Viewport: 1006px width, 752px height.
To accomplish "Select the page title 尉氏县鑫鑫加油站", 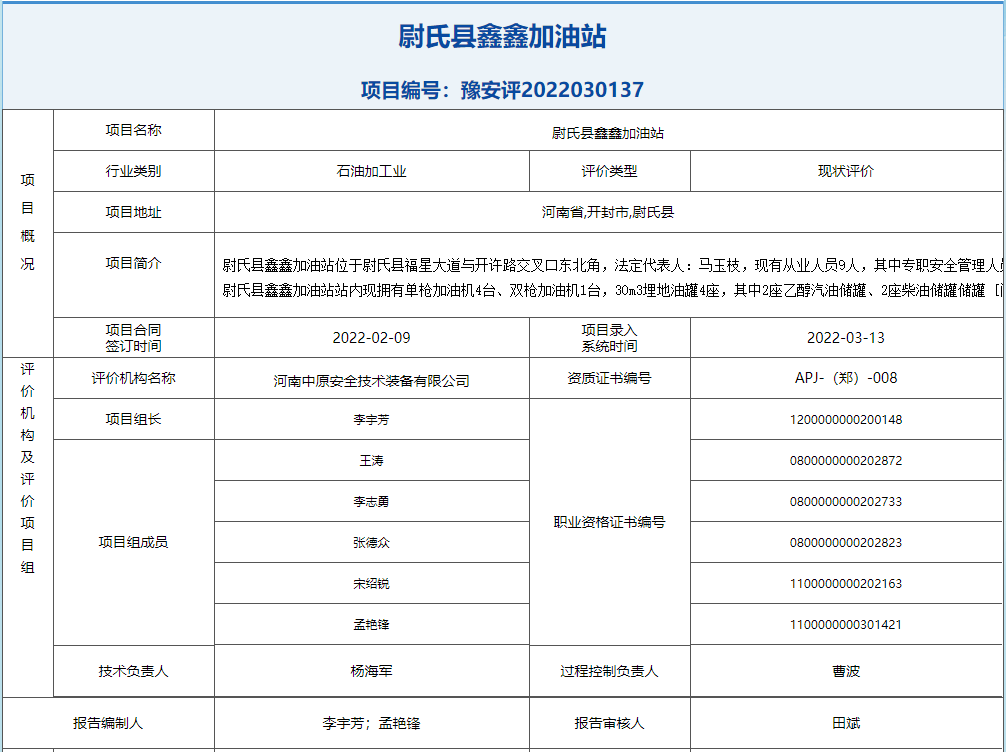I will [x=502, y=36].
